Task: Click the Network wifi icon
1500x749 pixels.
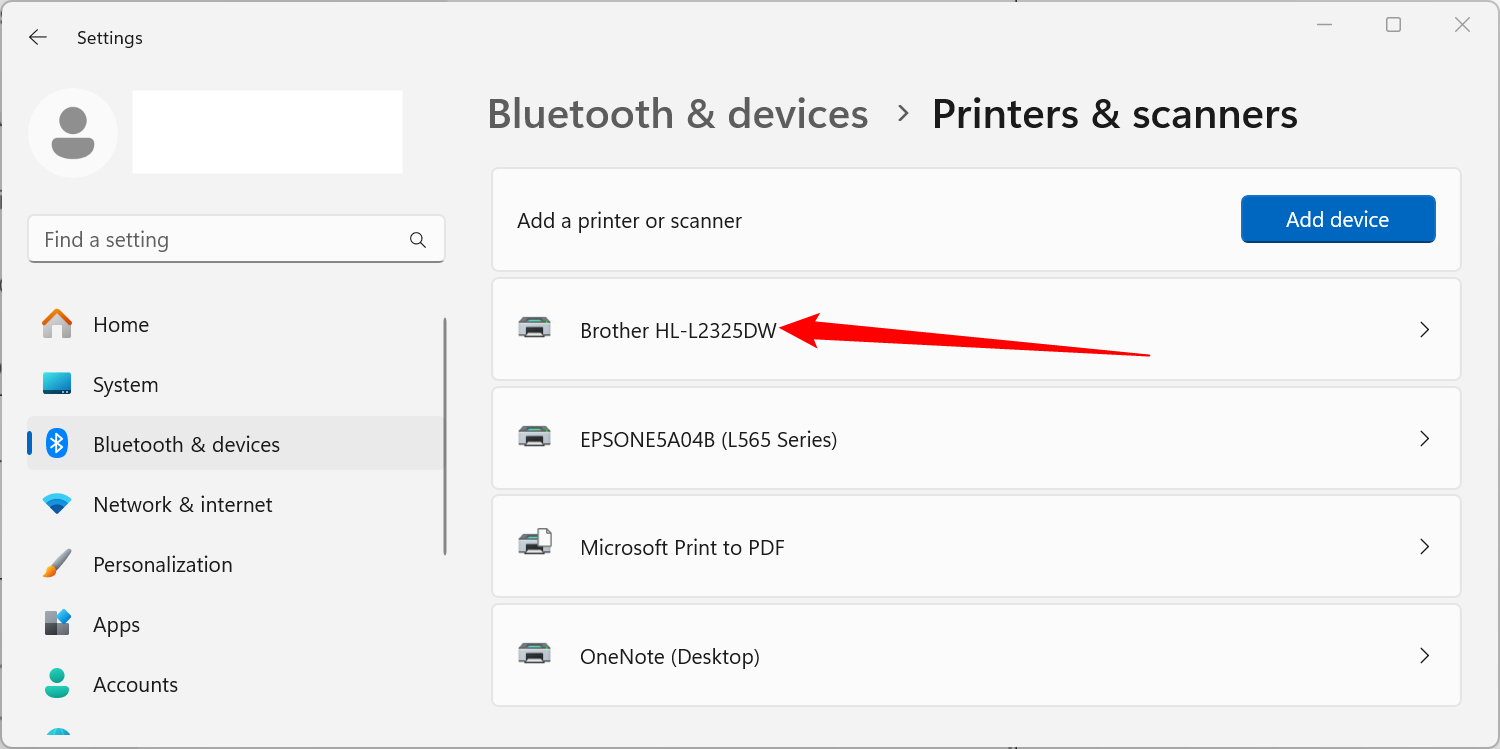Action: 57,504
